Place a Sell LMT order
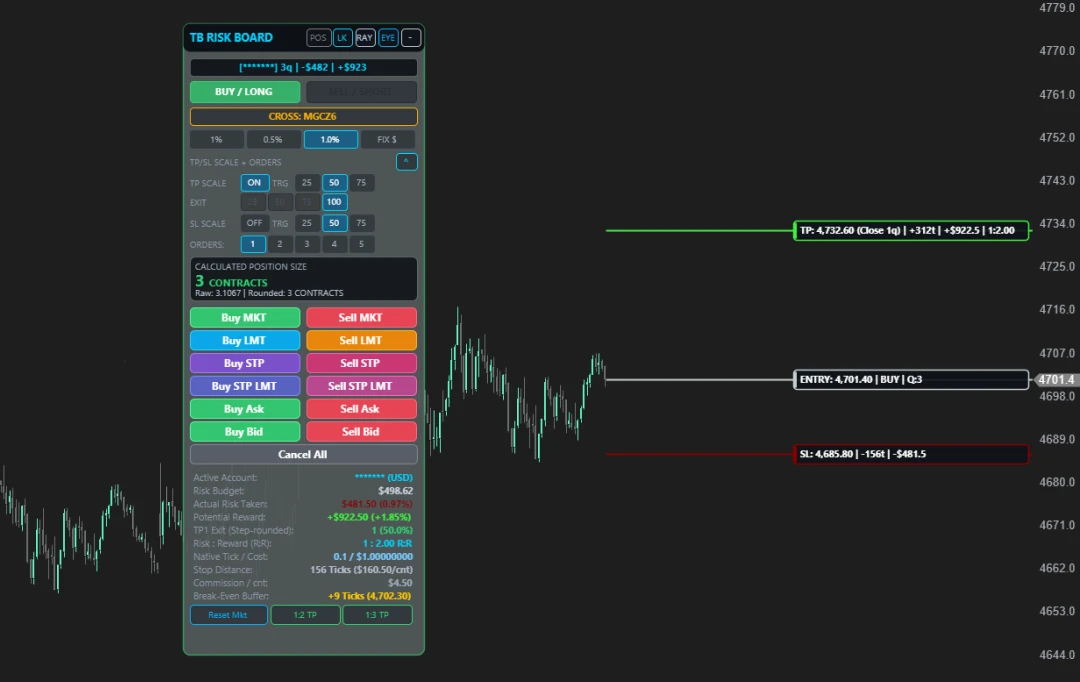 361,340
